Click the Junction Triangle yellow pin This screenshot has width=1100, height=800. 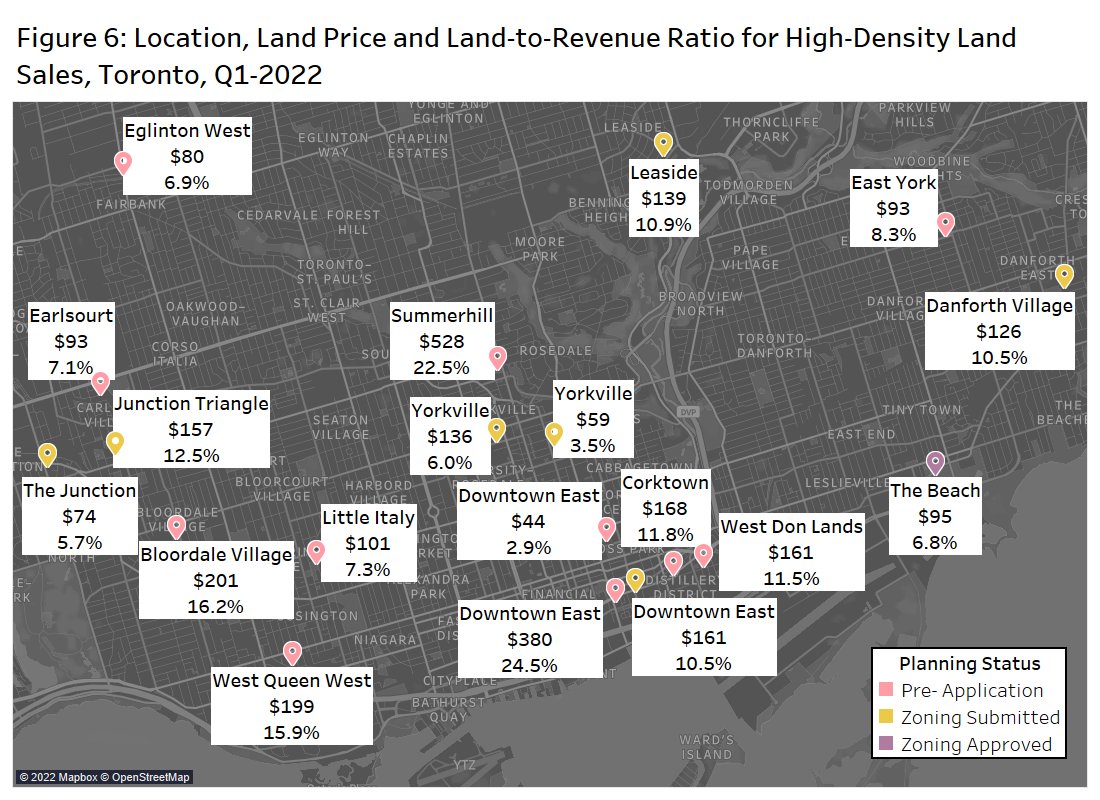coord(115,440)
